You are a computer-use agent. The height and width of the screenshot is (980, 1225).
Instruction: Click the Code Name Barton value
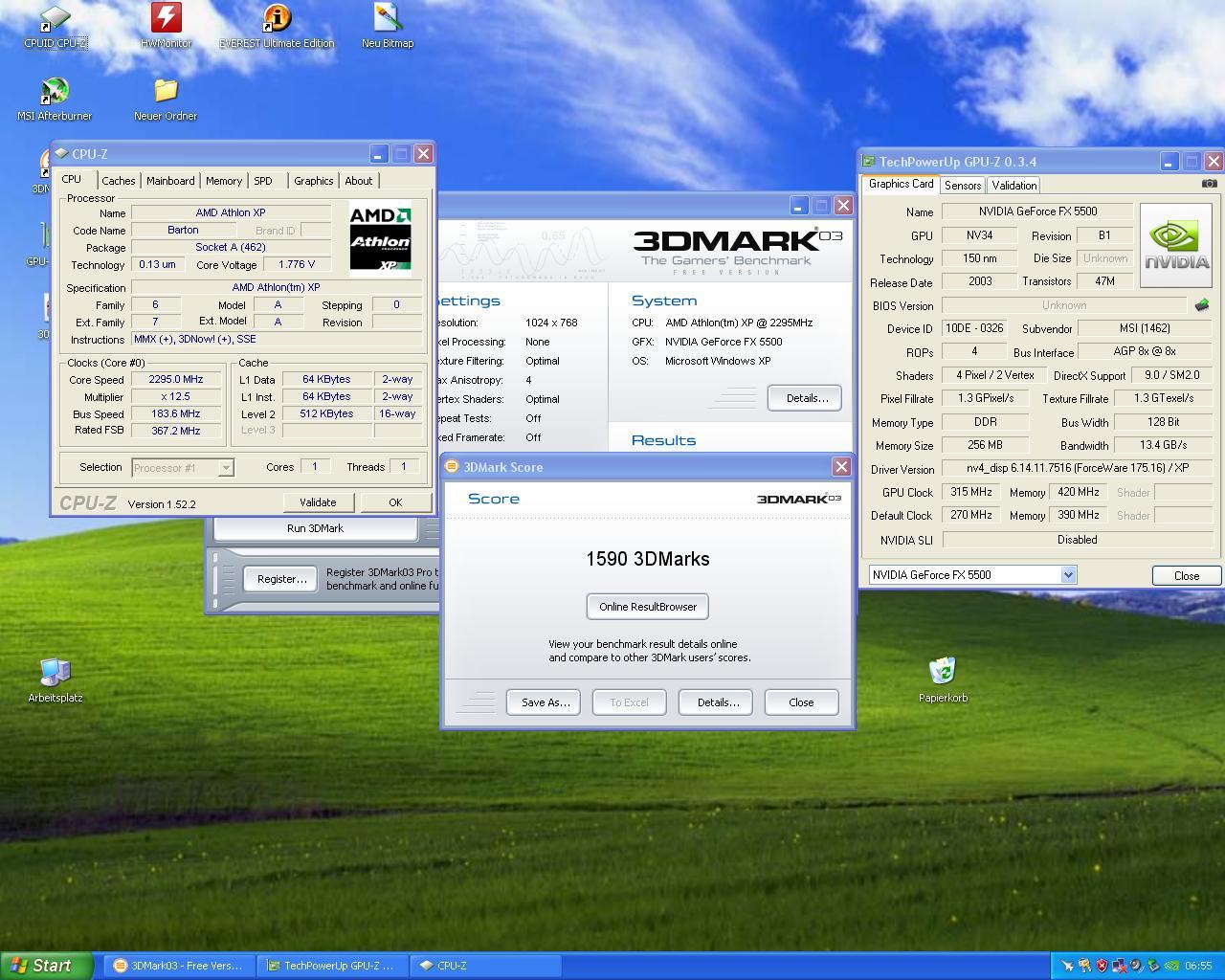[x=183, y=231]
